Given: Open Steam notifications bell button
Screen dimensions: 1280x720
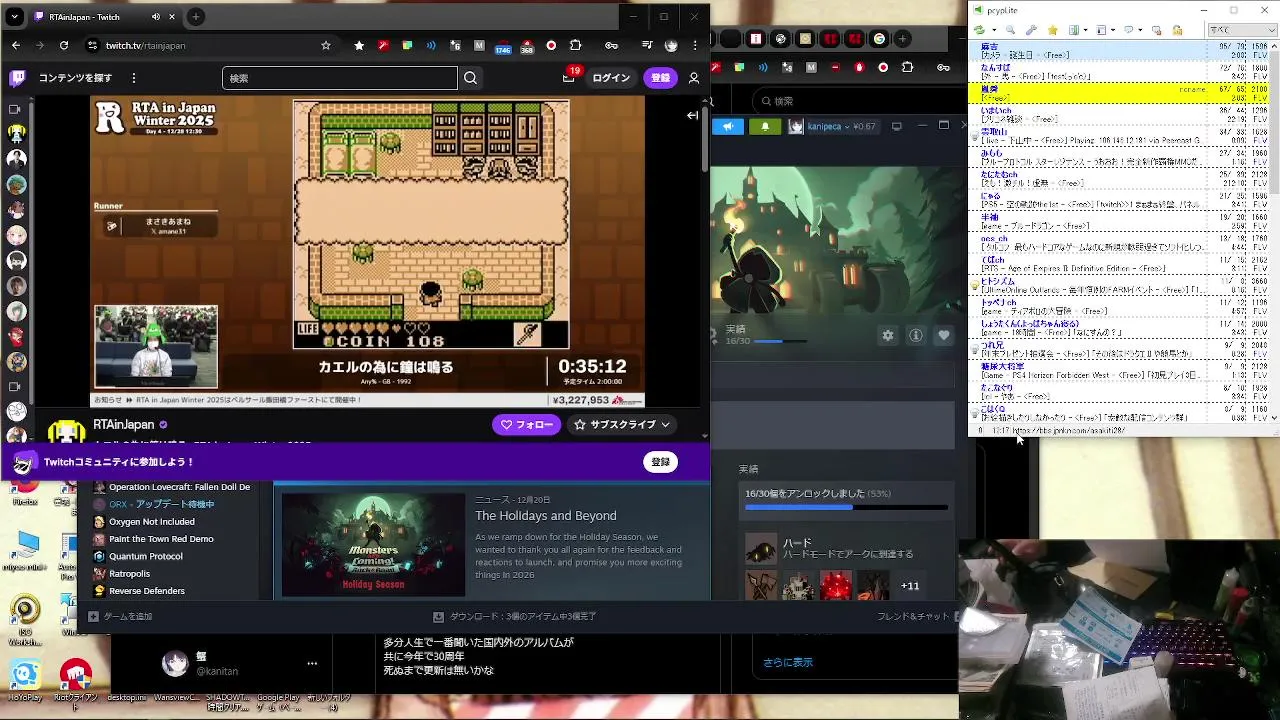Looking at the screenshot, I should click(765, 126).
